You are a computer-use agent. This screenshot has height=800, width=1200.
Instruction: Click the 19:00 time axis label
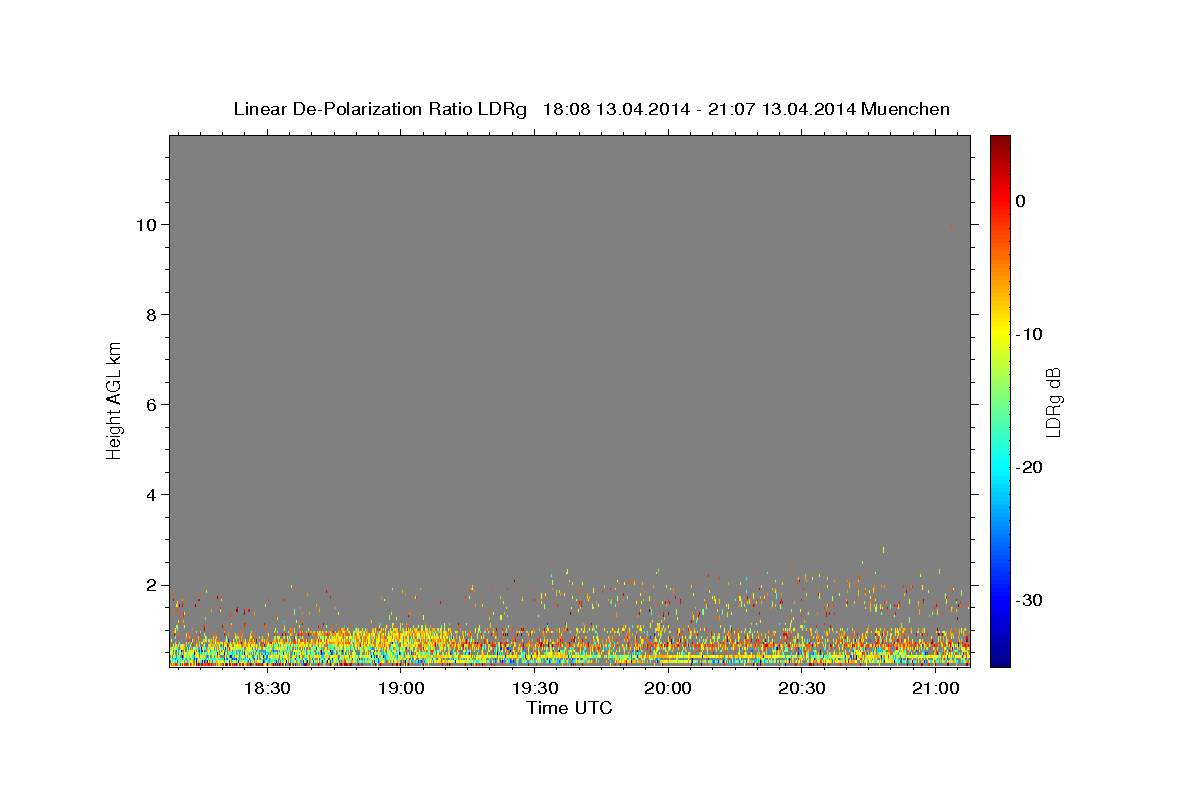[x=401, y=688]
